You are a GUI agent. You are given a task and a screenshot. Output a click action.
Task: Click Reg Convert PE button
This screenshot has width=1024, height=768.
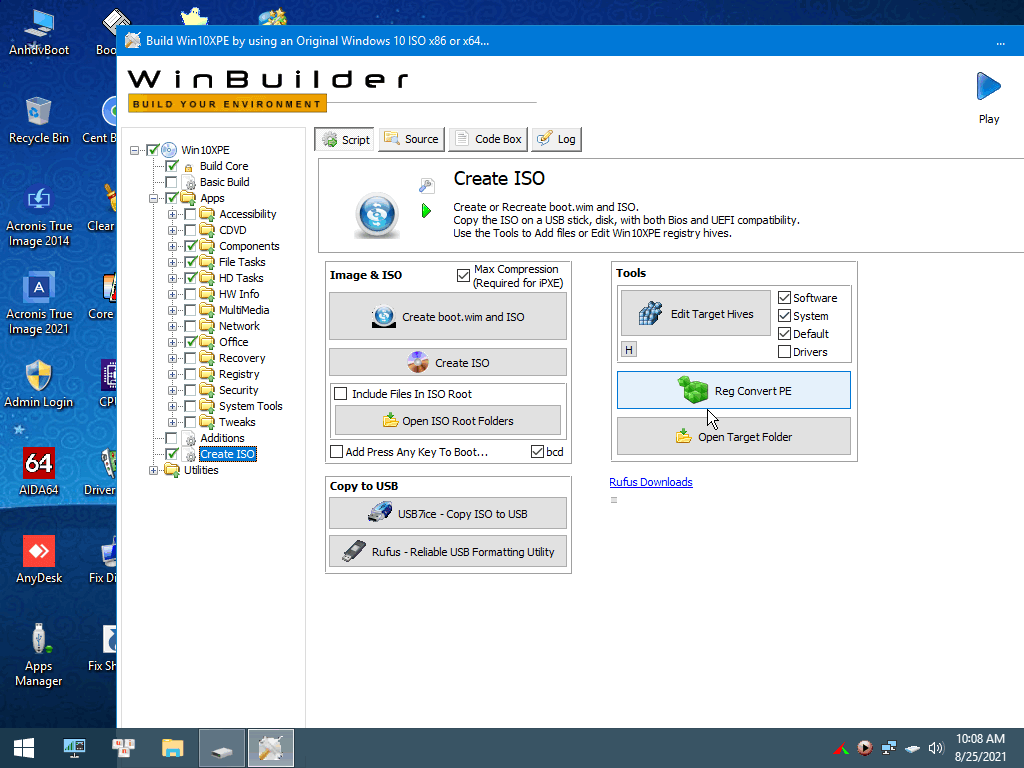pos(734,391)
